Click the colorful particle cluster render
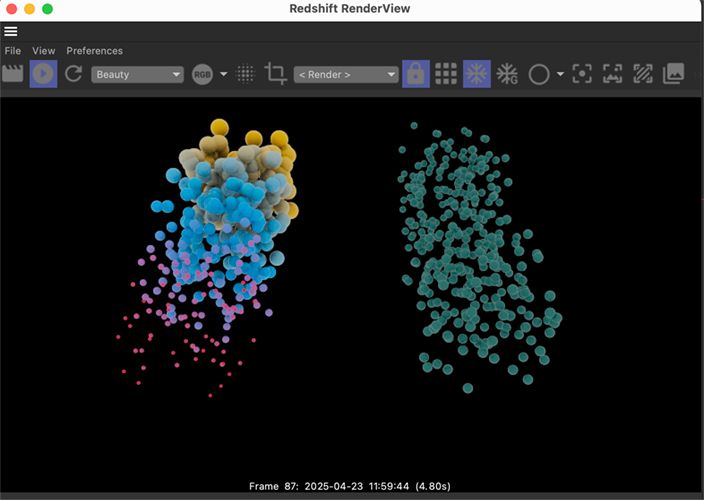The image size is (704, 500). pyautogui.click(x=207, y=256)
